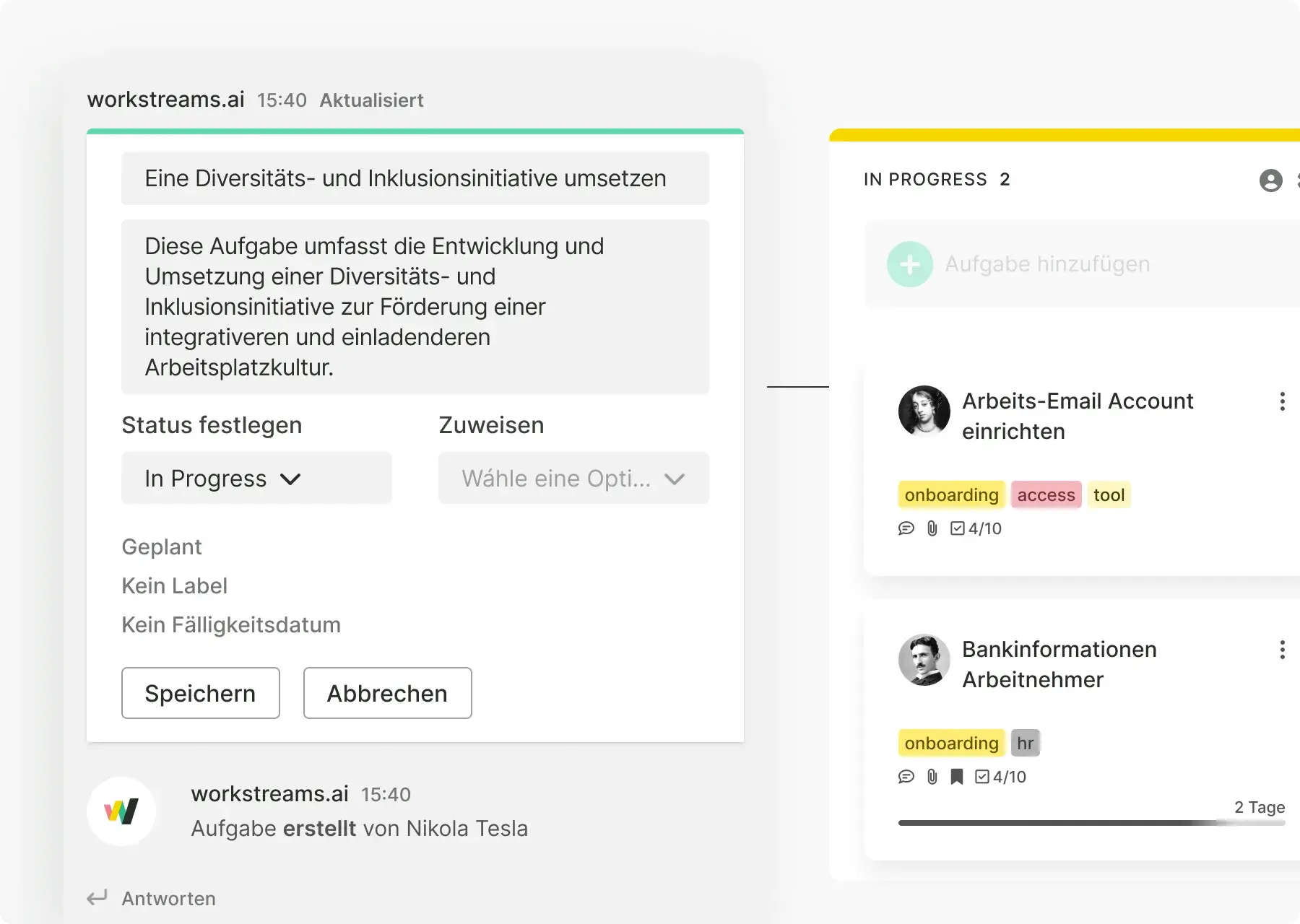Click comment icon on Arbeits-Email Account card
The image size is (1300, 924).
pyautogui.click(x=906, y=528)
